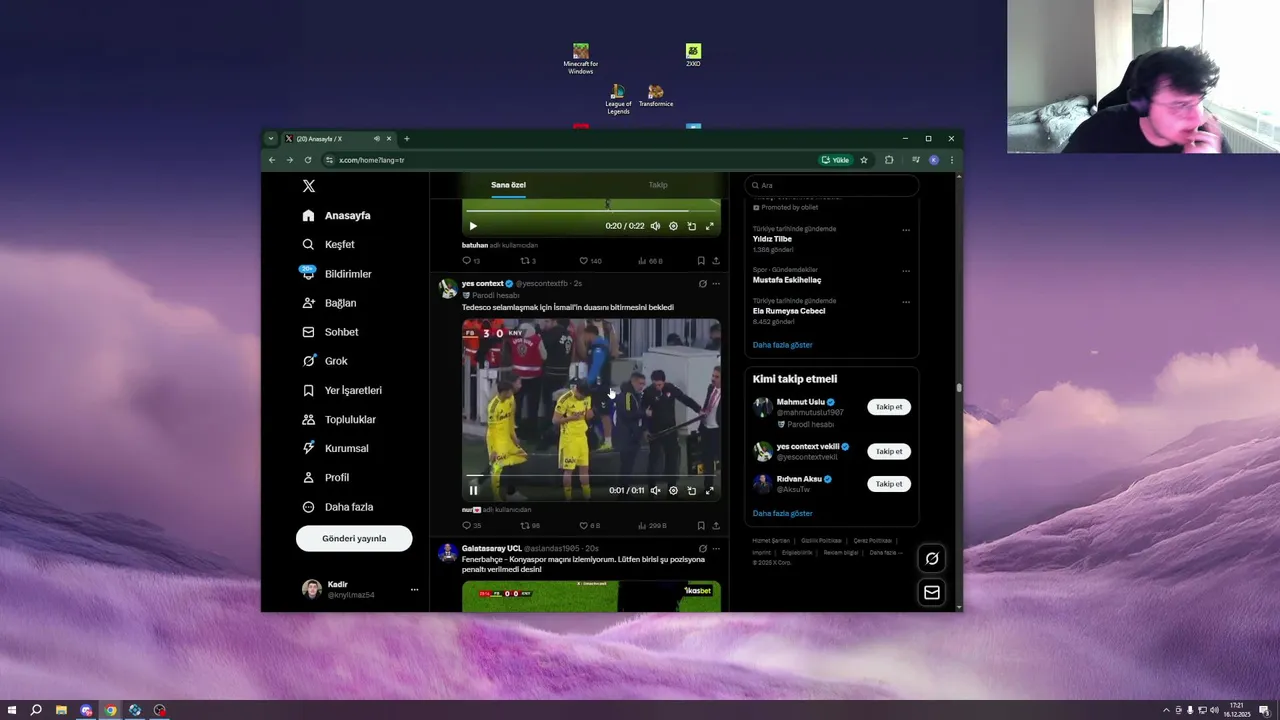The width and height of the screenshot is (1280, 720).
Task: Go to Anasayfa in the sidebar
Action: point(336,215)
